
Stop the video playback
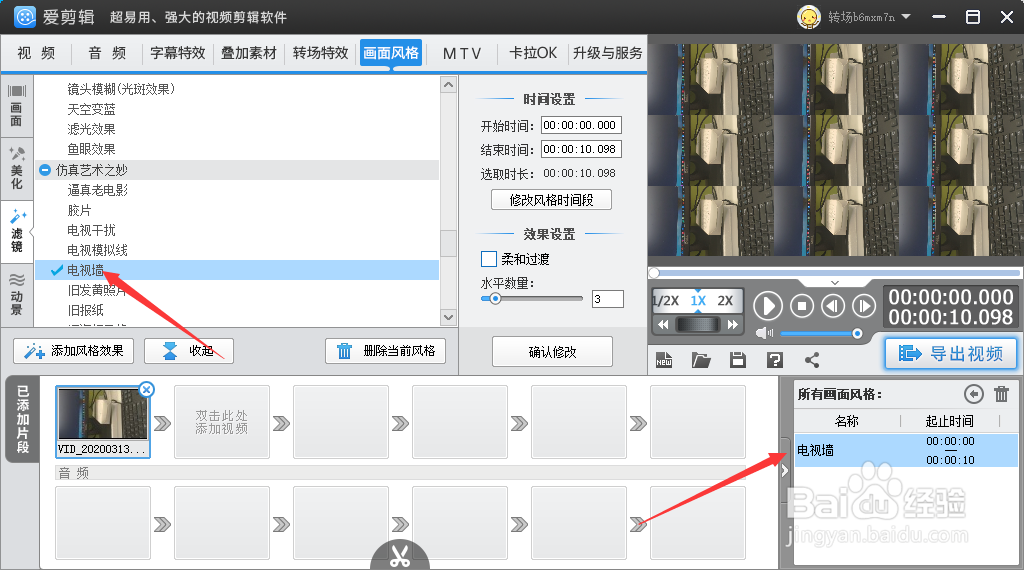(802, 306)
